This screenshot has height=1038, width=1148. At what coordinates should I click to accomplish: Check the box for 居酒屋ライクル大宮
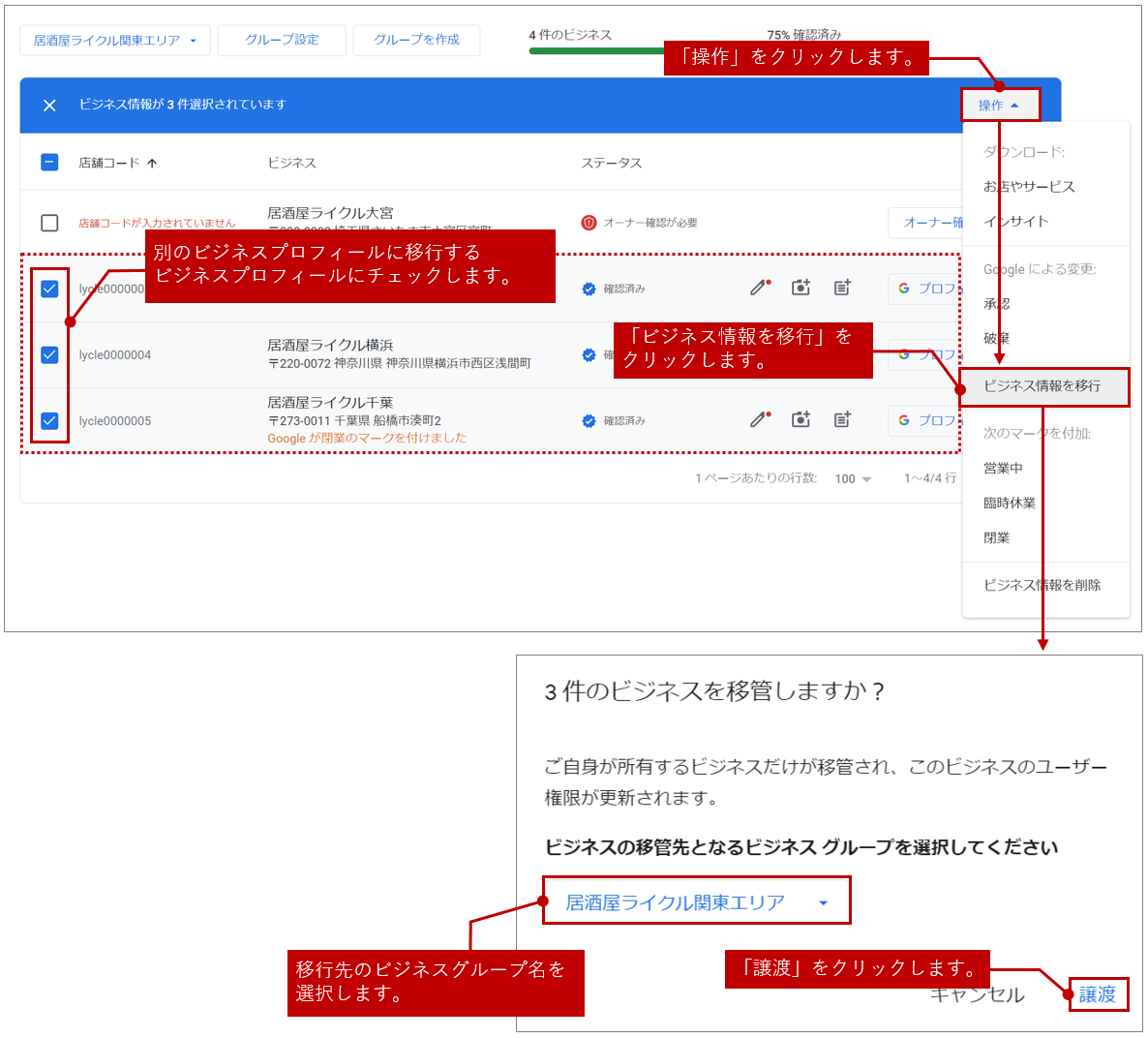[x=49, y=223]
